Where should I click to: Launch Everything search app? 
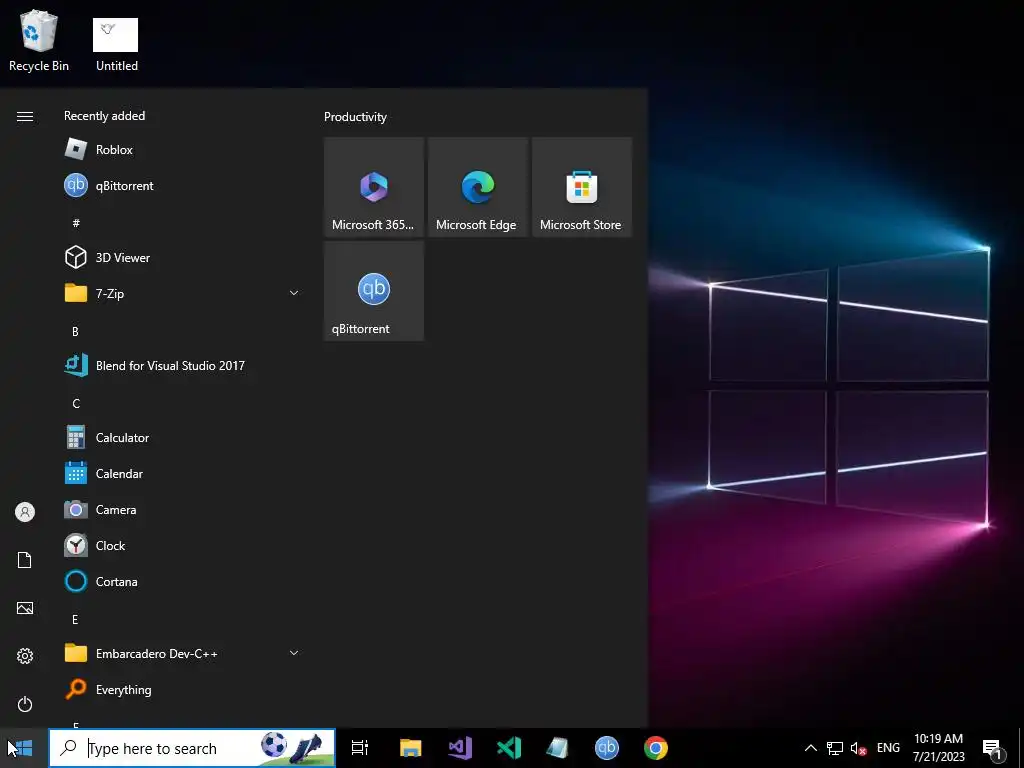tap(183, 690)
